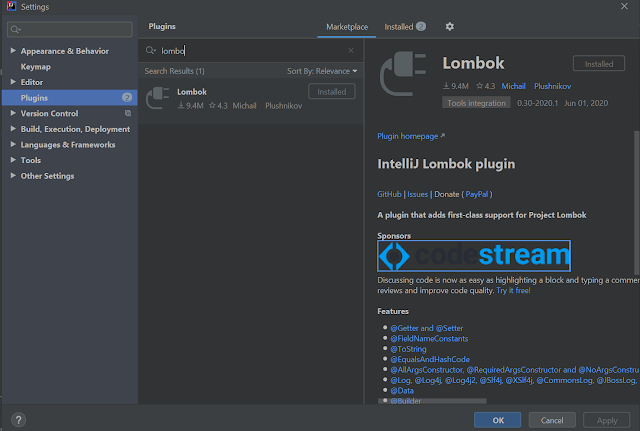Click the magnifier icon in plugin search
This screenshot has width=640, height=431.
coord(151,50)
